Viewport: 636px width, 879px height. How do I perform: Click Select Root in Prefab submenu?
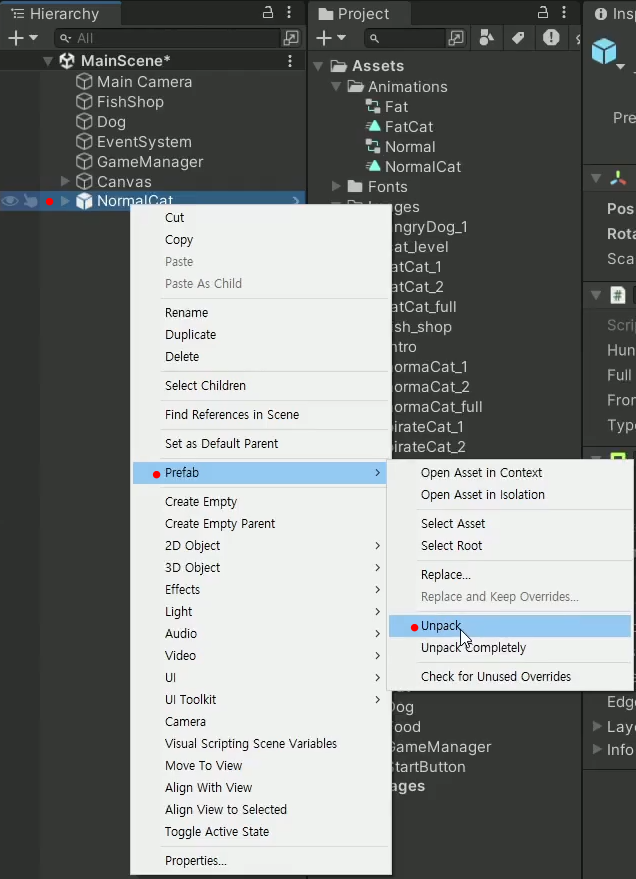click(x=510, y=545)
